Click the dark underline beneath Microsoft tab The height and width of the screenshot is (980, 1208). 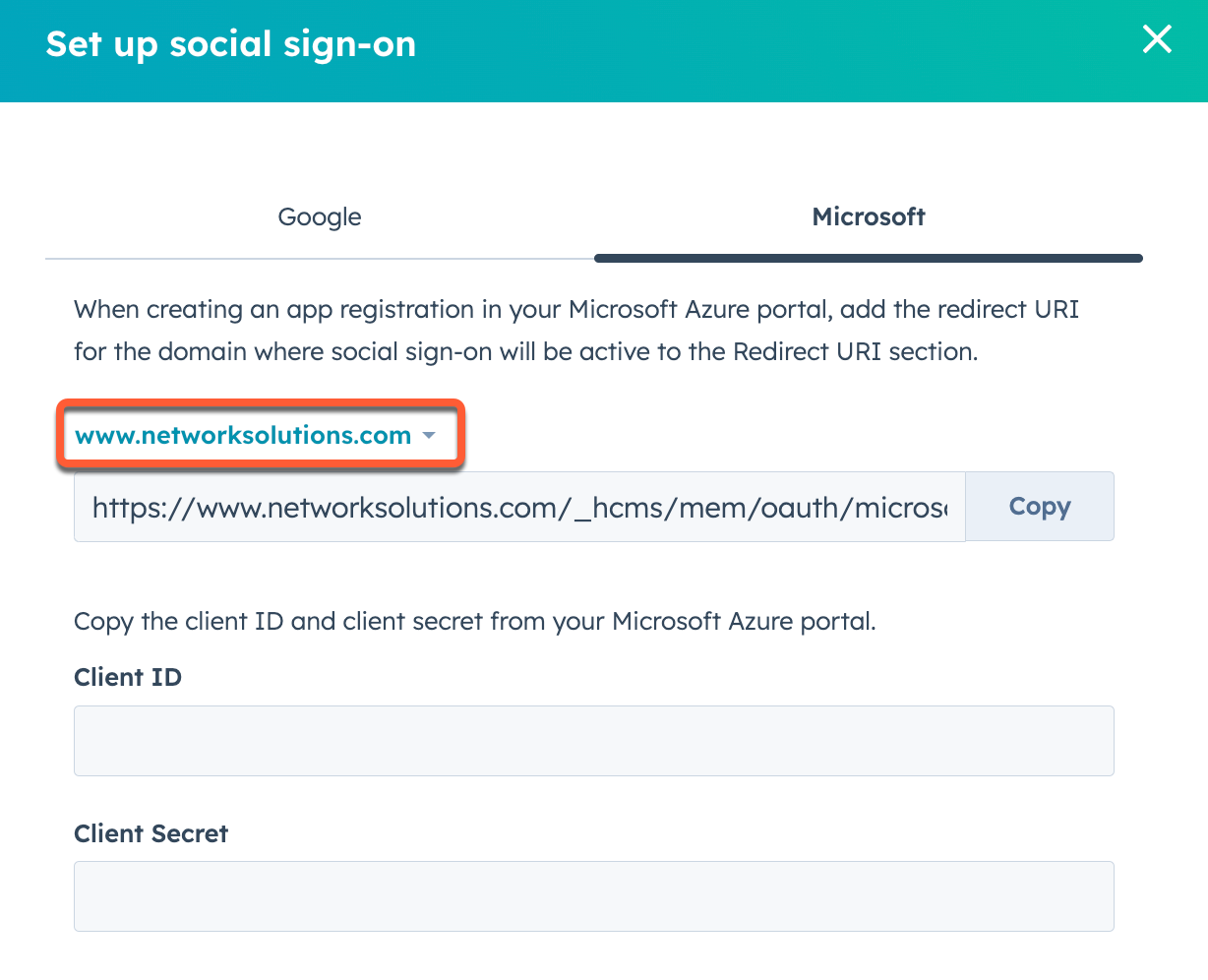pos(868,259)
